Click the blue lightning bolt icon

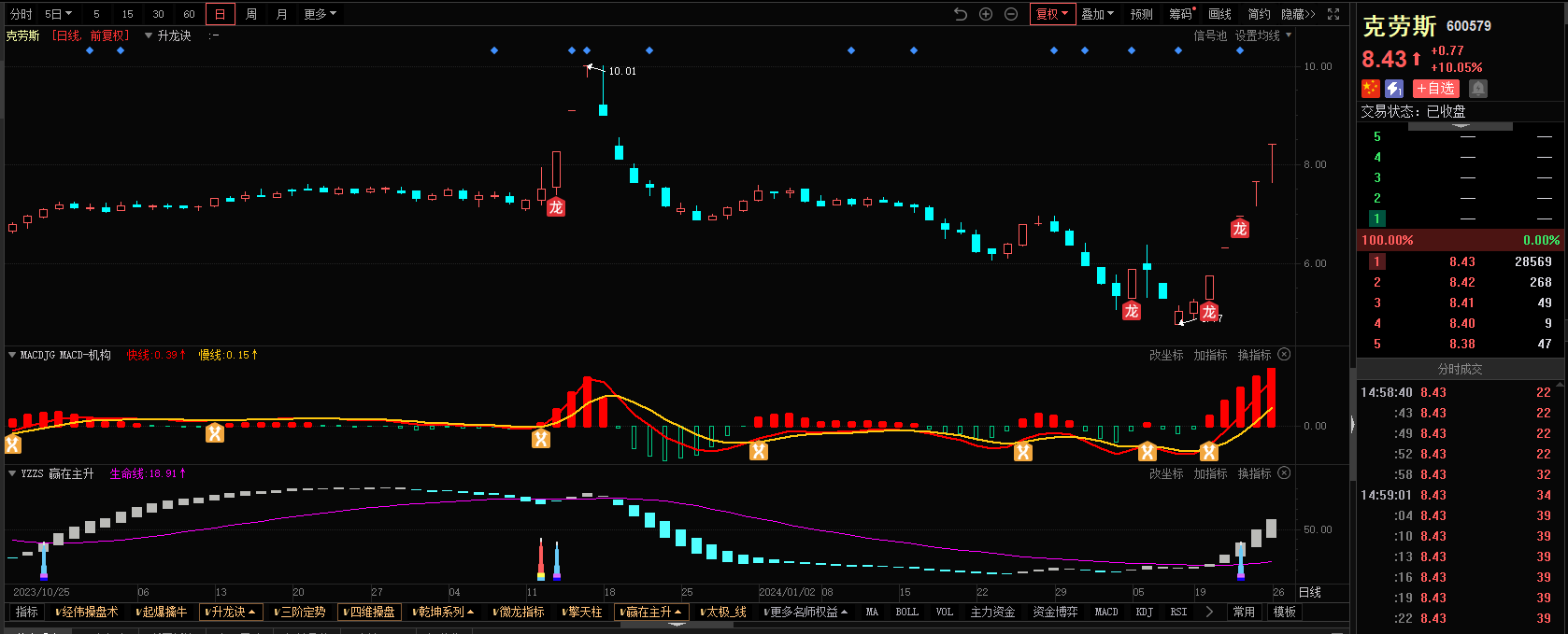pyautogui.click(x=1394, y=89)
